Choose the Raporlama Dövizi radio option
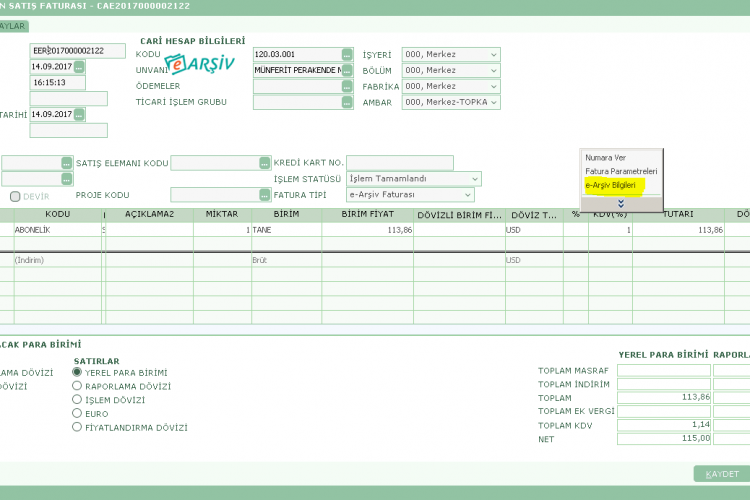This screenshot has height=500, width=750. 77,386
